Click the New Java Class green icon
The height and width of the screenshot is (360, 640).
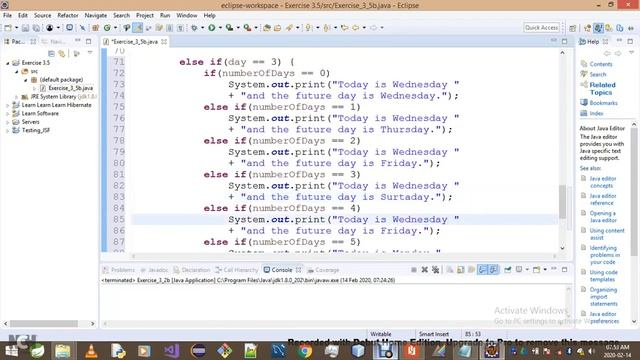107,28
